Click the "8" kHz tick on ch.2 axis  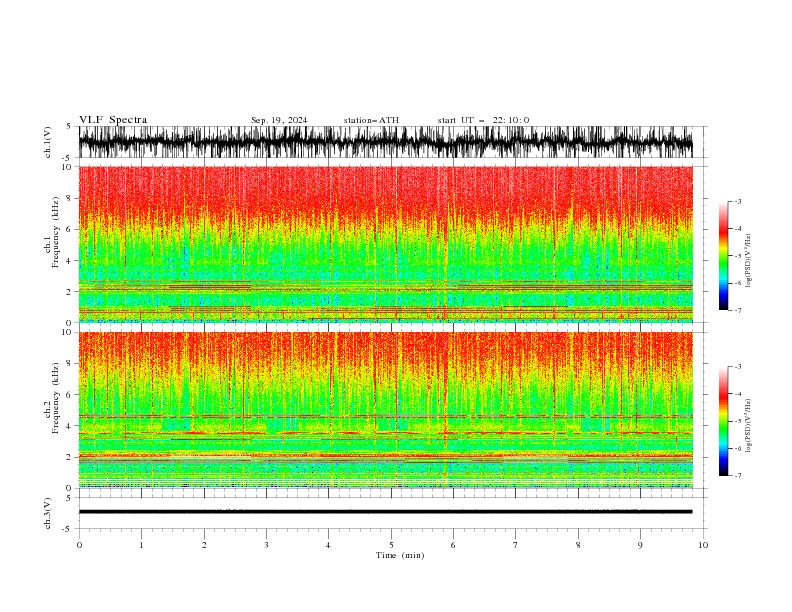69,364
